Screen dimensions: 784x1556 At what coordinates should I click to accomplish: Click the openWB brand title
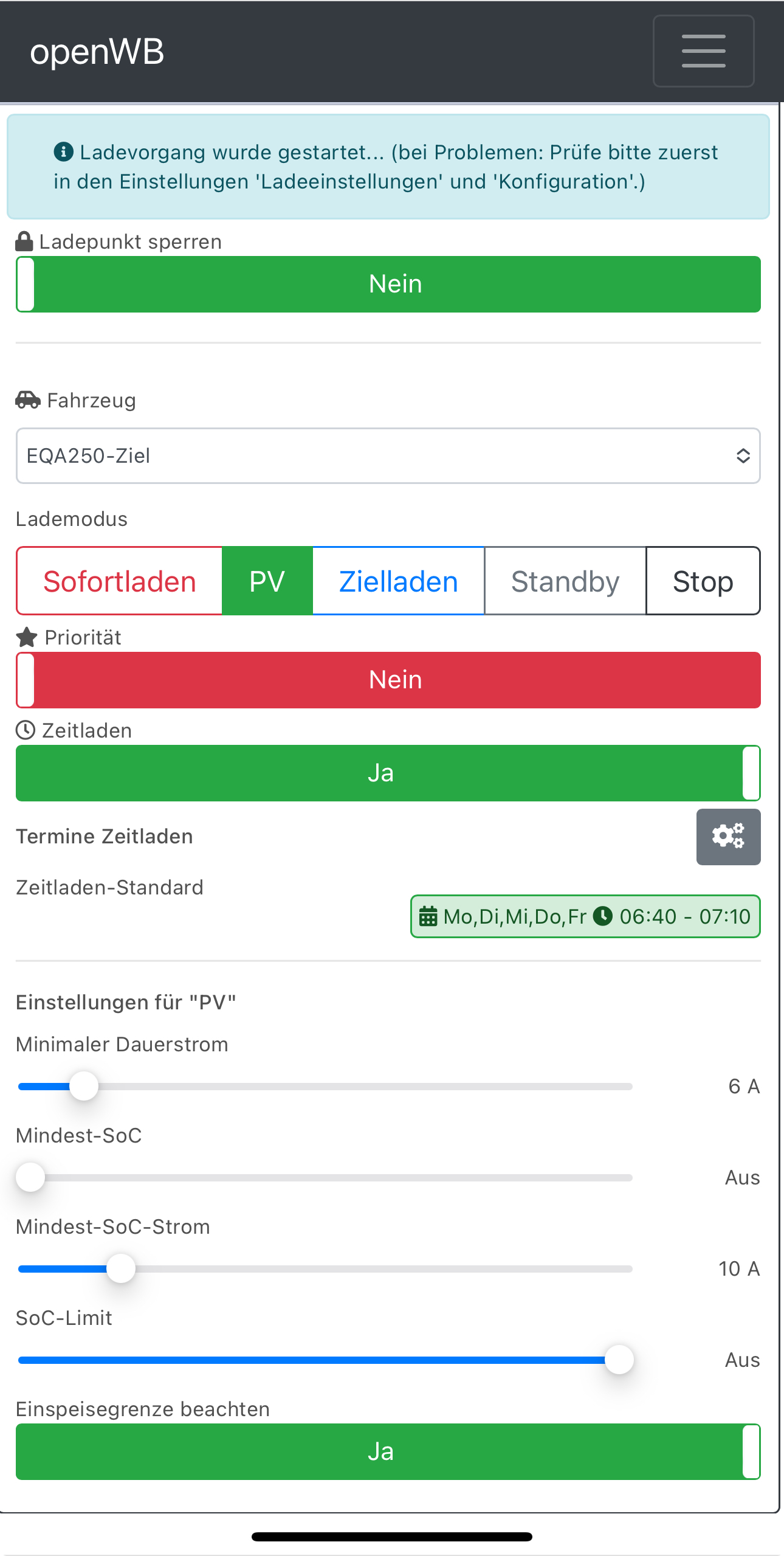97,52
